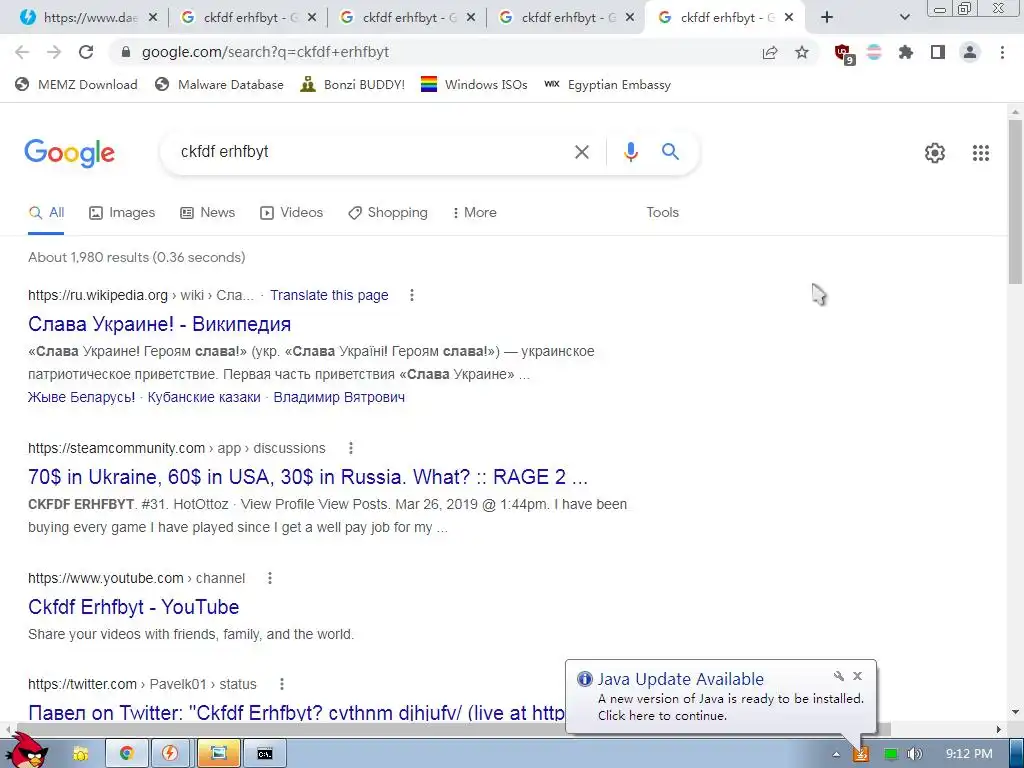Open the Слава Украине! Википедия result
Screen dimensions: 1024x768
[x=159, y=324]
